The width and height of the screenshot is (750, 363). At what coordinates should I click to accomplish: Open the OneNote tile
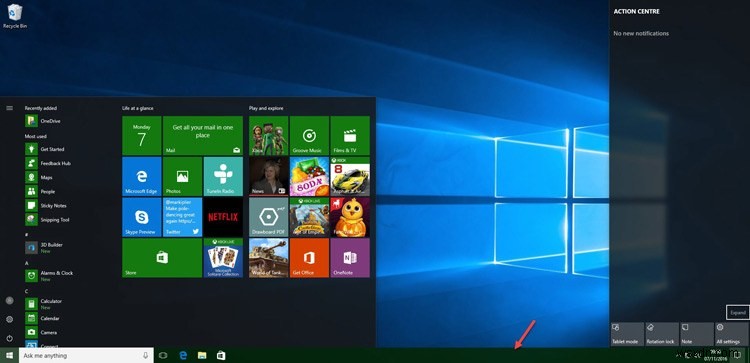coord(350,258)
